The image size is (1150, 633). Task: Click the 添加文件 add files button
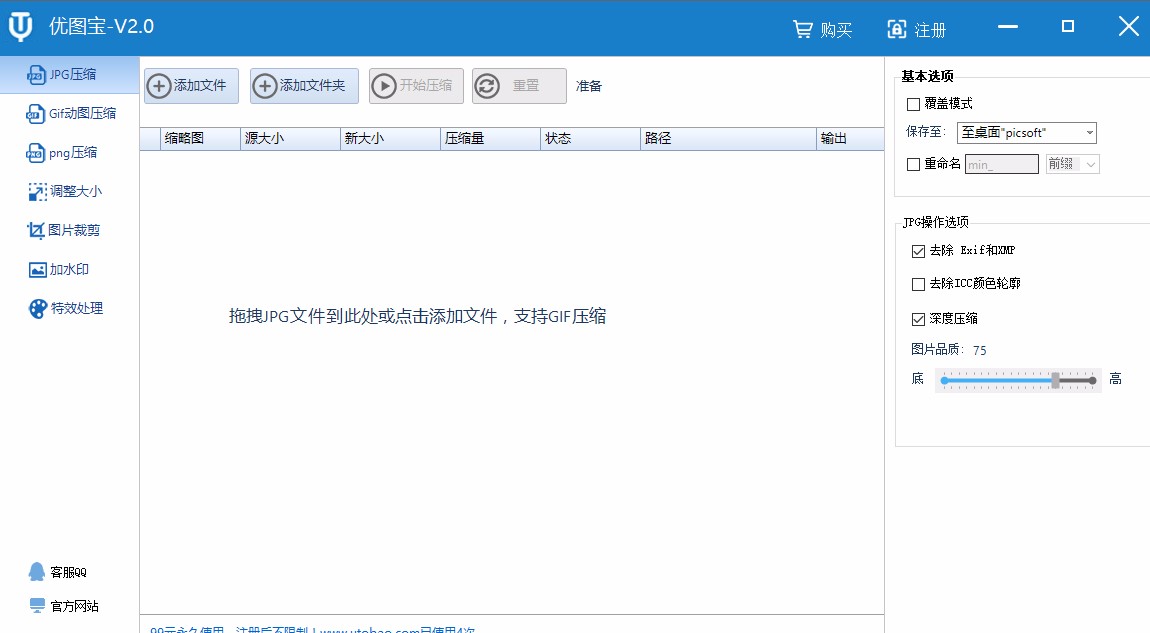[x=191, y=86]
